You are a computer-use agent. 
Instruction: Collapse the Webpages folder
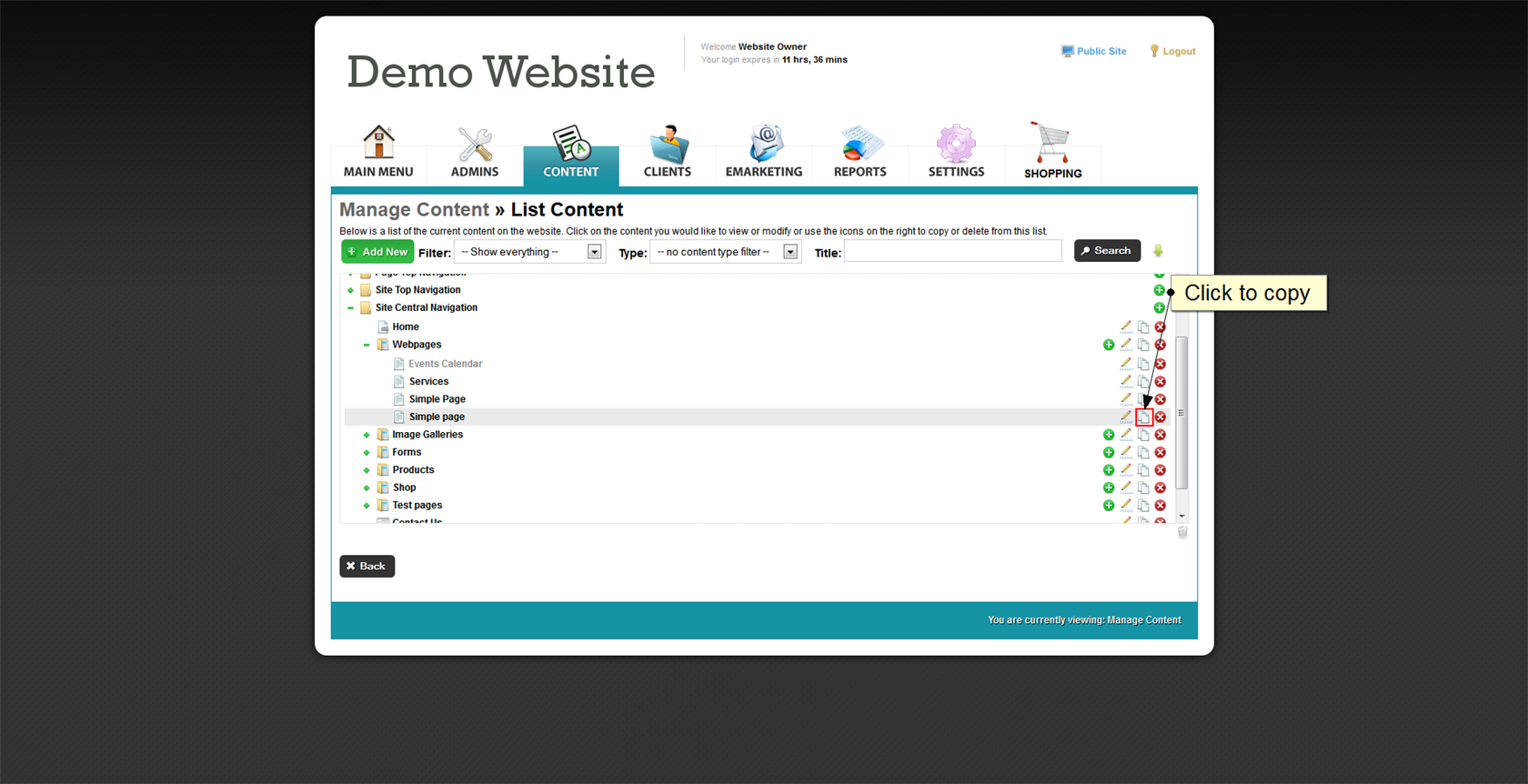point(367,345)
